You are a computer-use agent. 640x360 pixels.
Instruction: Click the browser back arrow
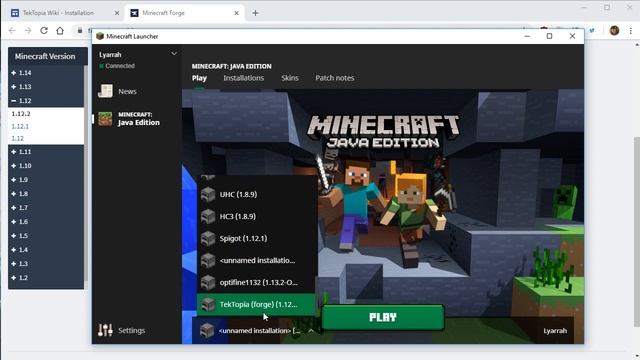[12, 31]
